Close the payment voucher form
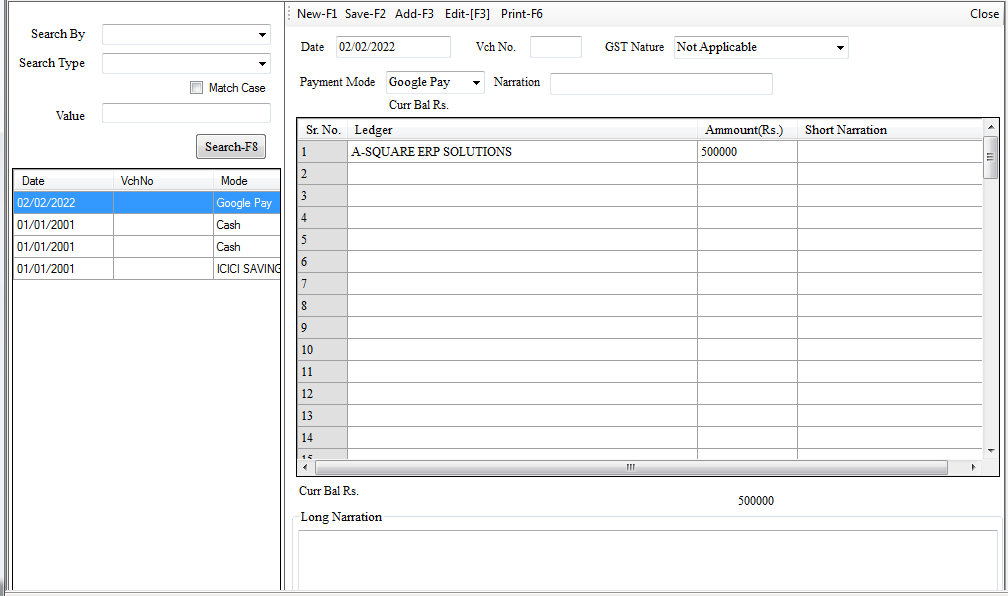1008x596 pixels. tap(983, 14)
